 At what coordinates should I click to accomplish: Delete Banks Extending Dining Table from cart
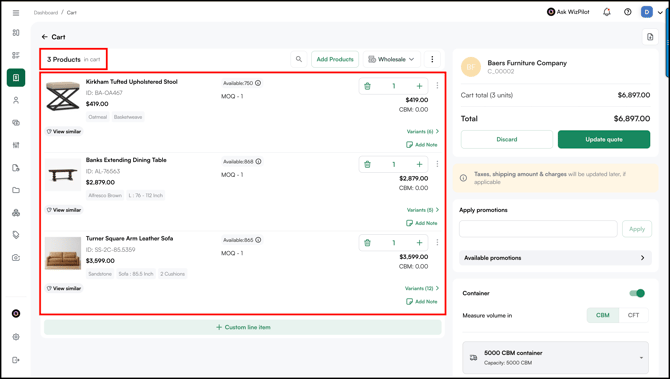coord(367,165)
